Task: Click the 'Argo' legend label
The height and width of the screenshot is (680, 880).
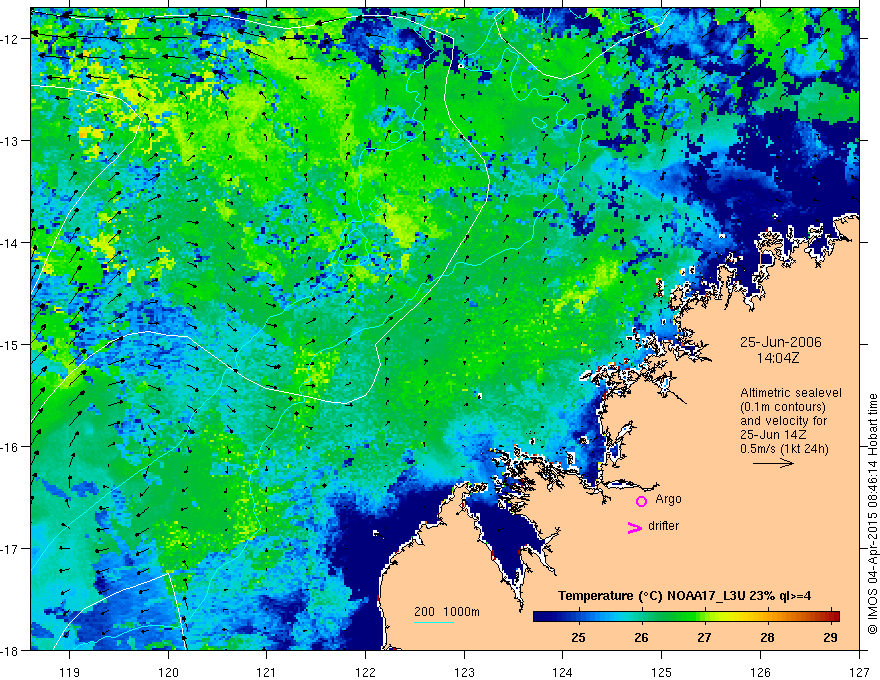Action: (668, 499)
